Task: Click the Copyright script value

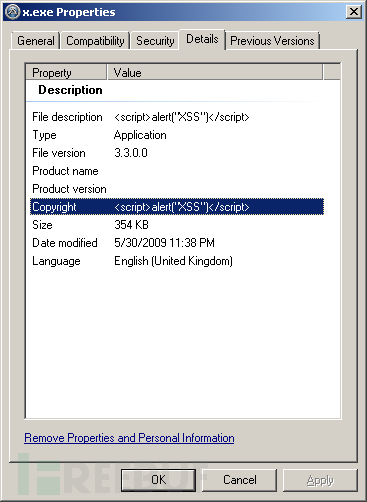Action: point(182,207)
